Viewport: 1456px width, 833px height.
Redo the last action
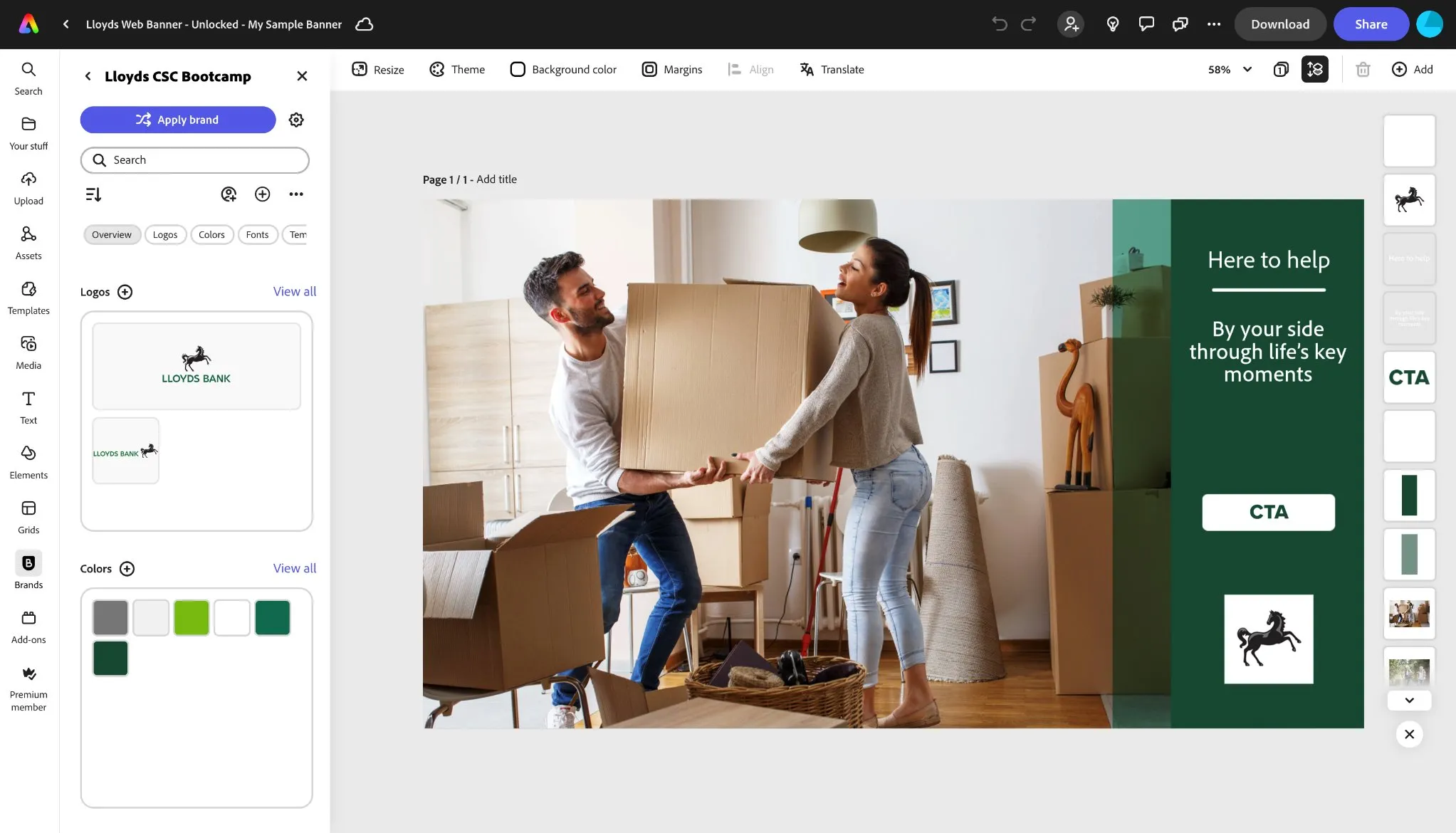coord(1028,24)
